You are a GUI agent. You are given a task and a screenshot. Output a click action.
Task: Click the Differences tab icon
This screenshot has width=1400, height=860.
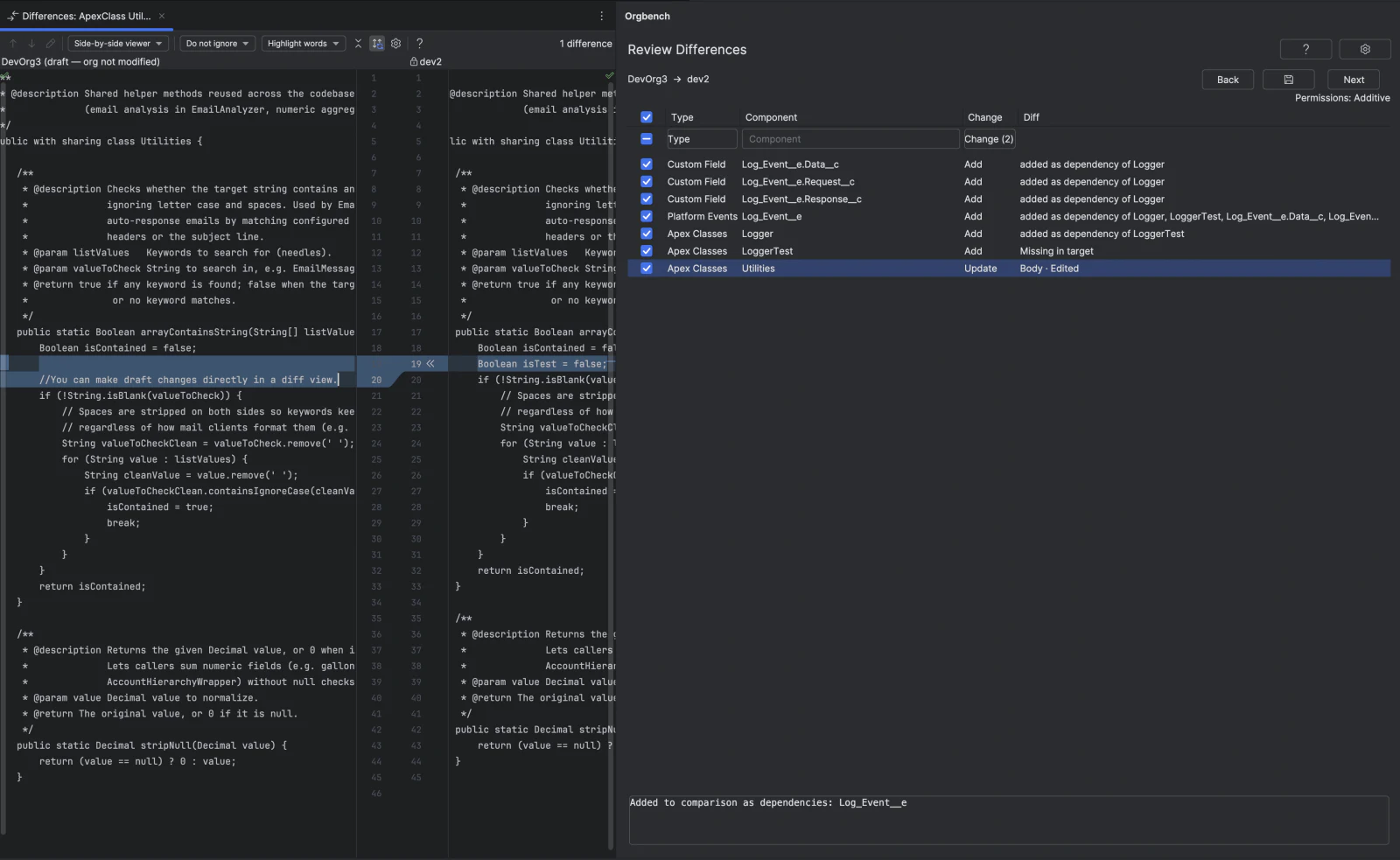12,16
